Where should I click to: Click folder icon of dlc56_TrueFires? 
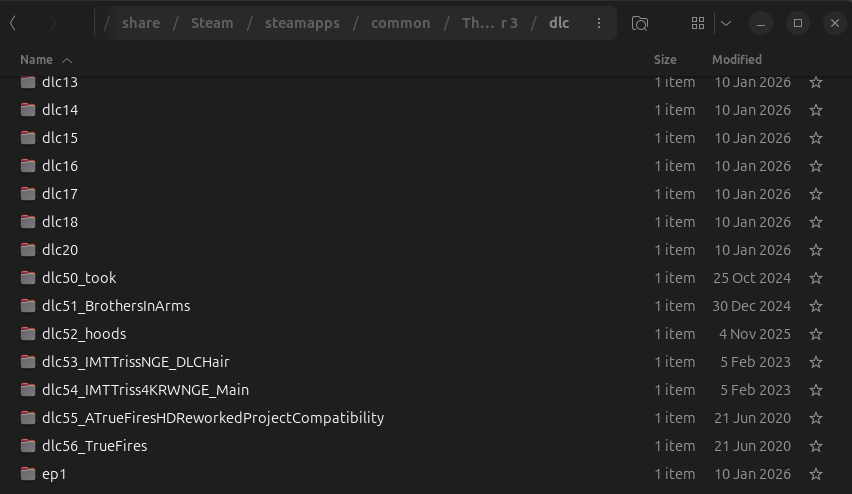[28, 446]
